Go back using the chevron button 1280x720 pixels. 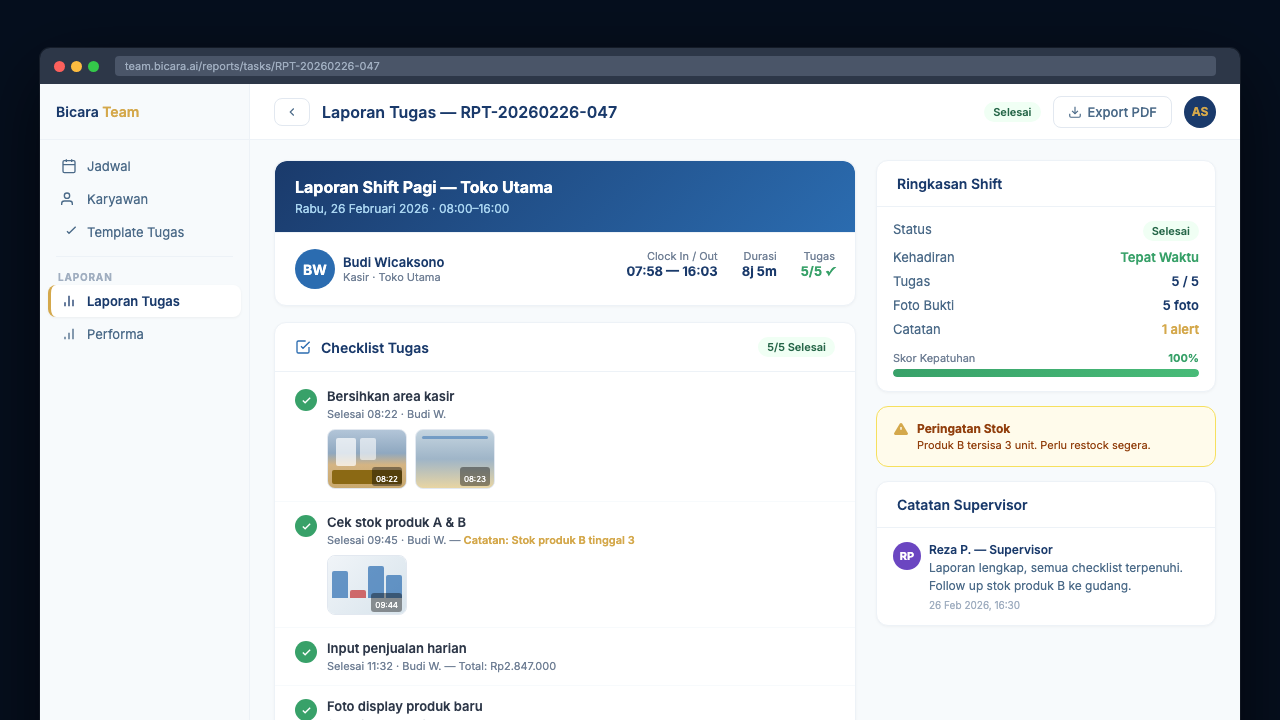point(292,112)
